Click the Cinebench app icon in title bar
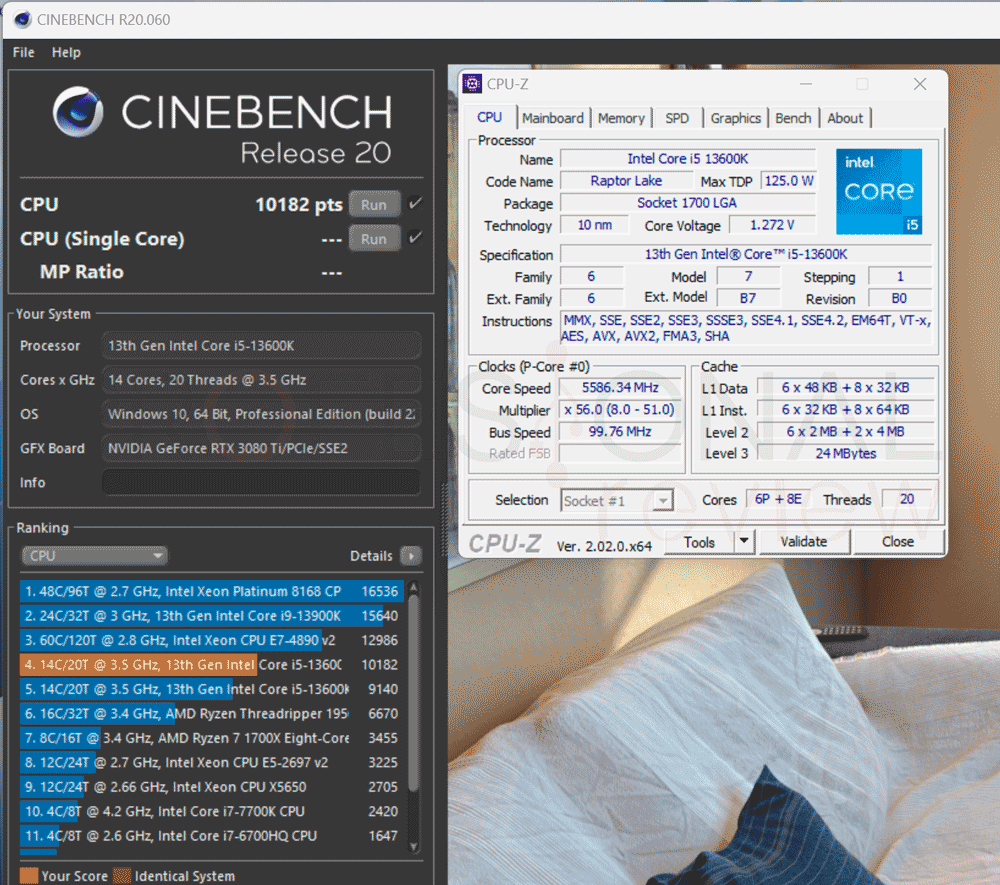Screen dimensions: 1000x885 pyautogui.click(x=22, y=20)
